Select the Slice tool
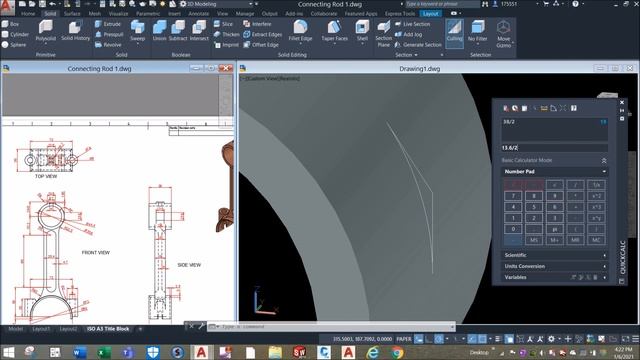 click(224, 24)
